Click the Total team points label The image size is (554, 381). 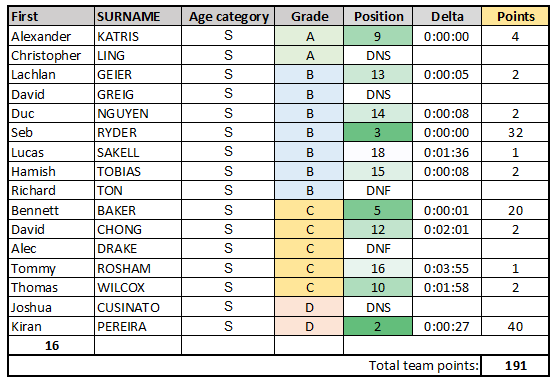coord(424,365)
